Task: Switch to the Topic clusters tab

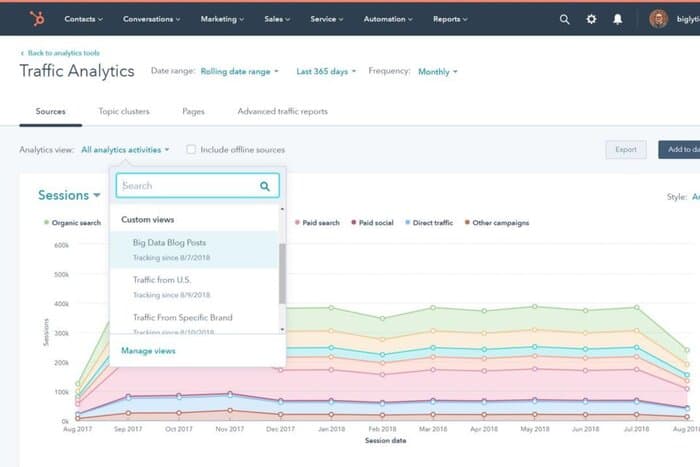Action: tap(124, 112)
